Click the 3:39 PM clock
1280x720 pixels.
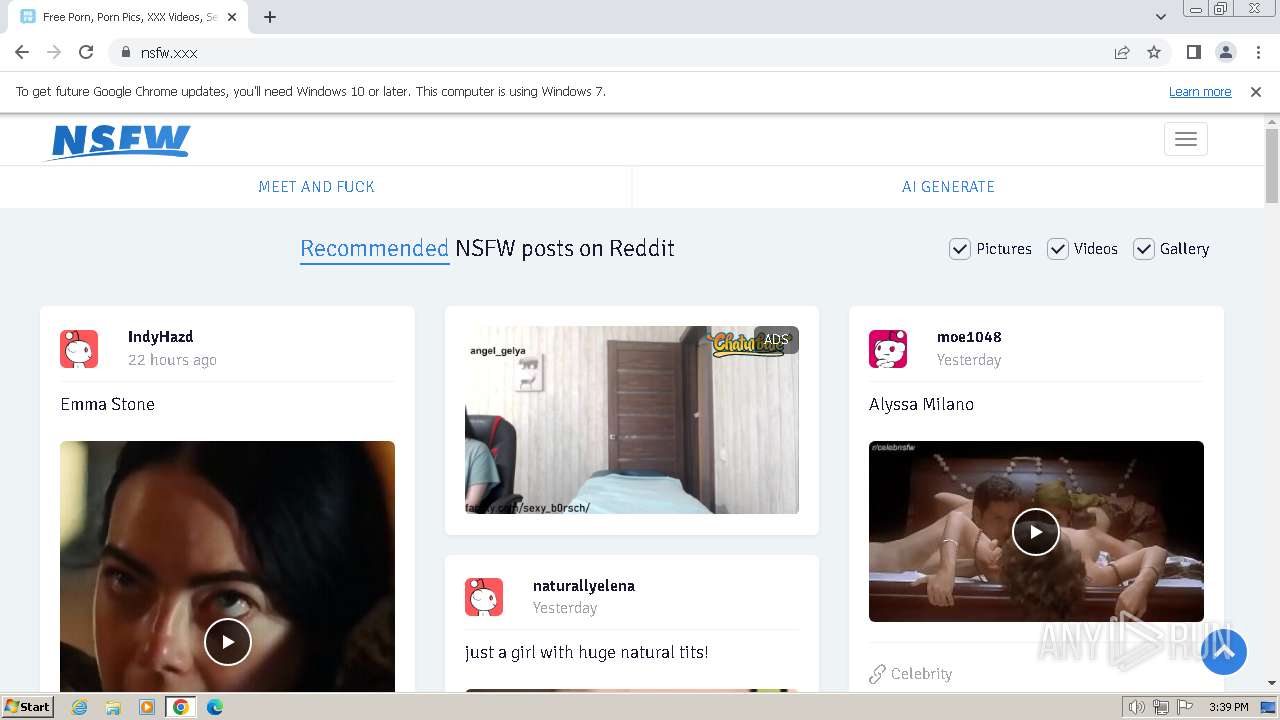point(1229,707)
